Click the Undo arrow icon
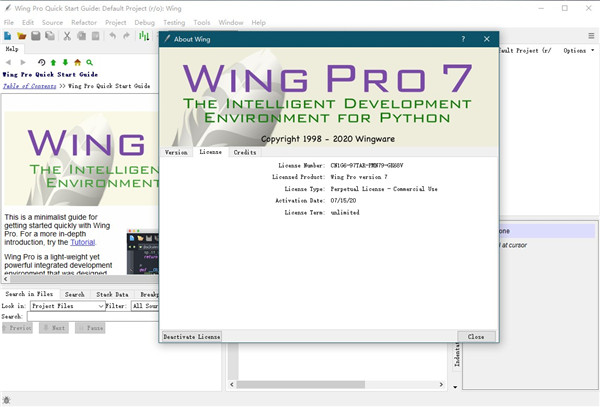 tap(112, 36)
